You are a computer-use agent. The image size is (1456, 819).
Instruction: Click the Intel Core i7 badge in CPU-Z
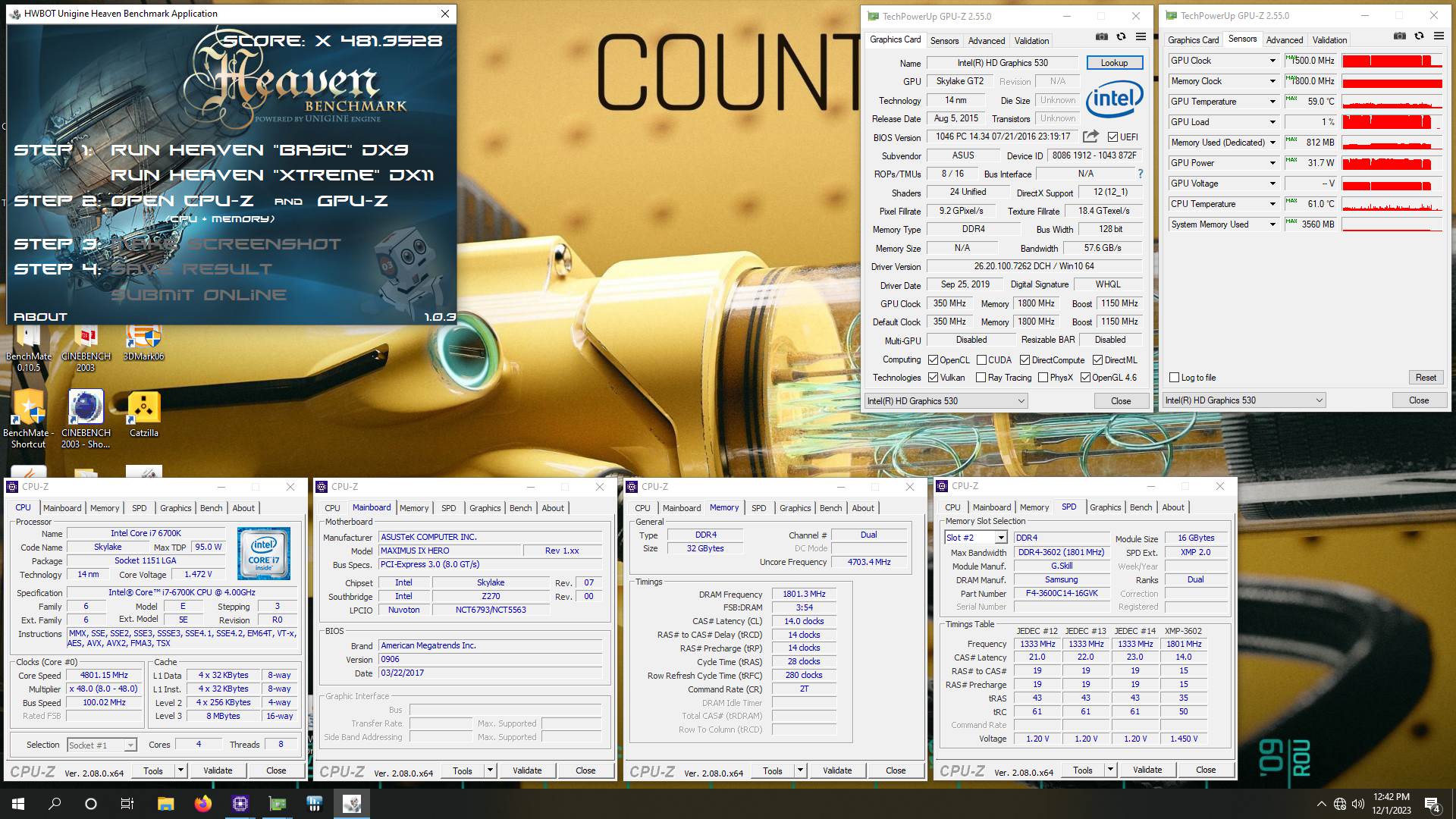tap(264, 554)
